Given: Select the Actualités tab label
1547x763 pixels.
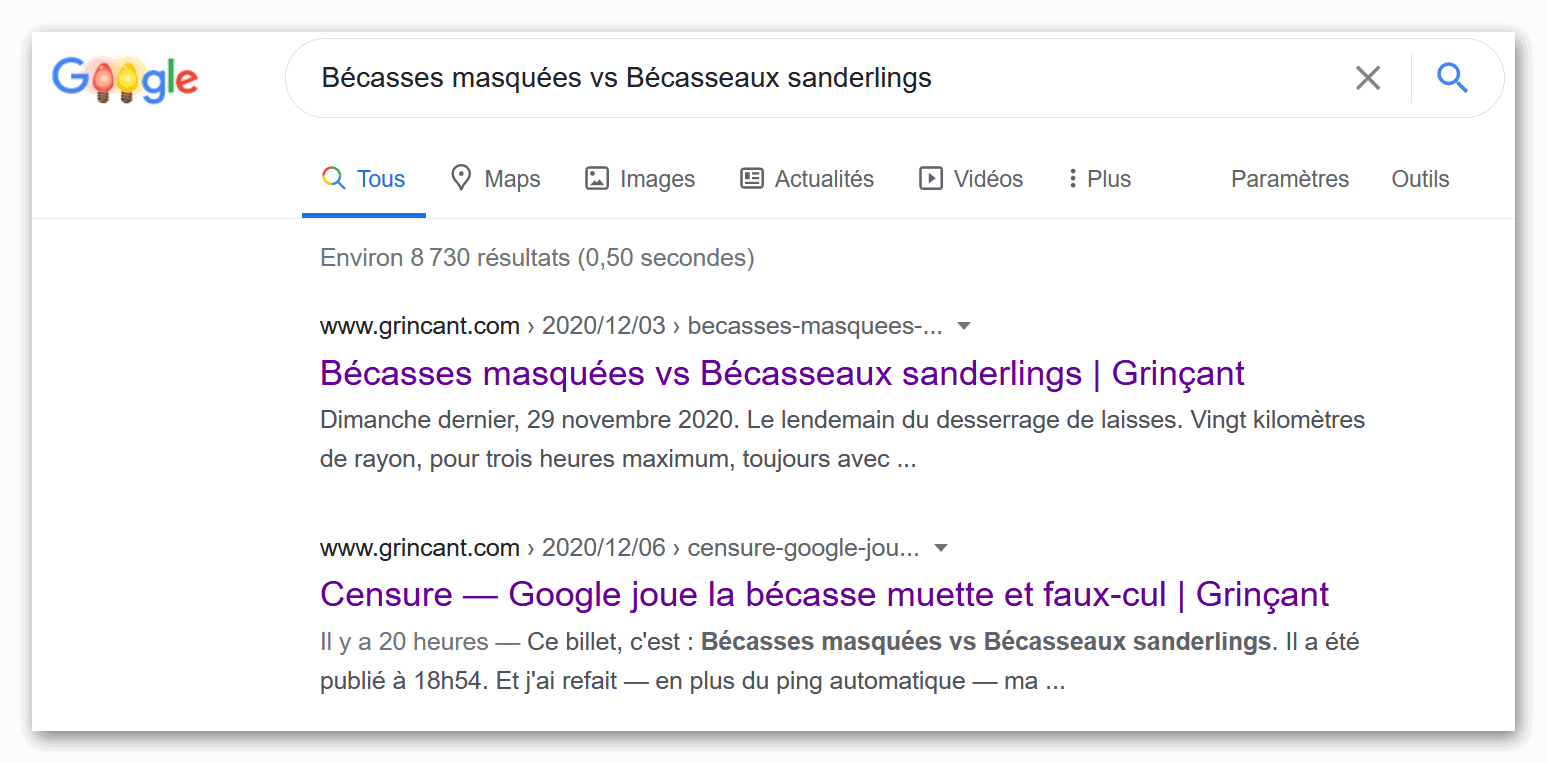Looking at the screenshot, I should pos(824,179).
